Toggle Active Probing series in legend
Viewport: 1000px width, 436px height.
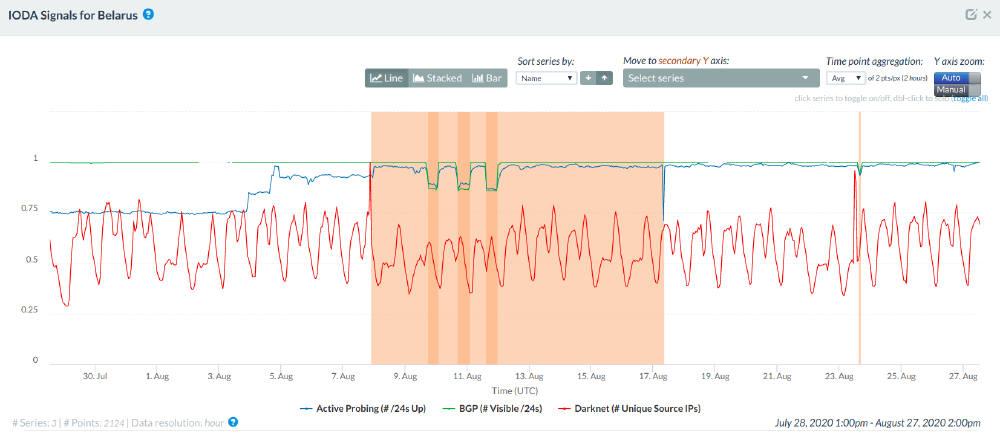coord(363,408)
